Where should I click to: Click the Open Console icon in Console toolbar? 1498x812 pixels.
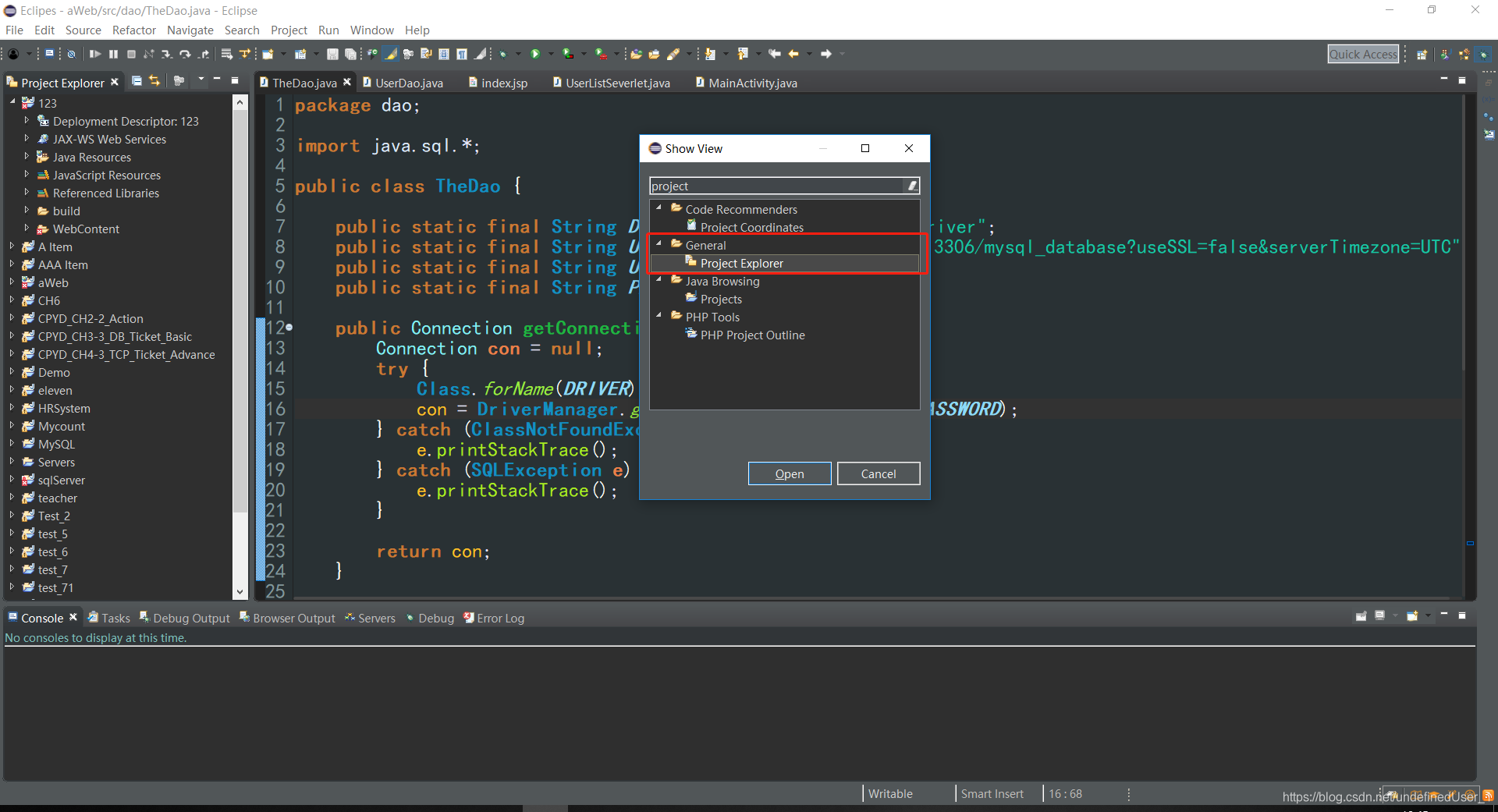[1412, 616]
